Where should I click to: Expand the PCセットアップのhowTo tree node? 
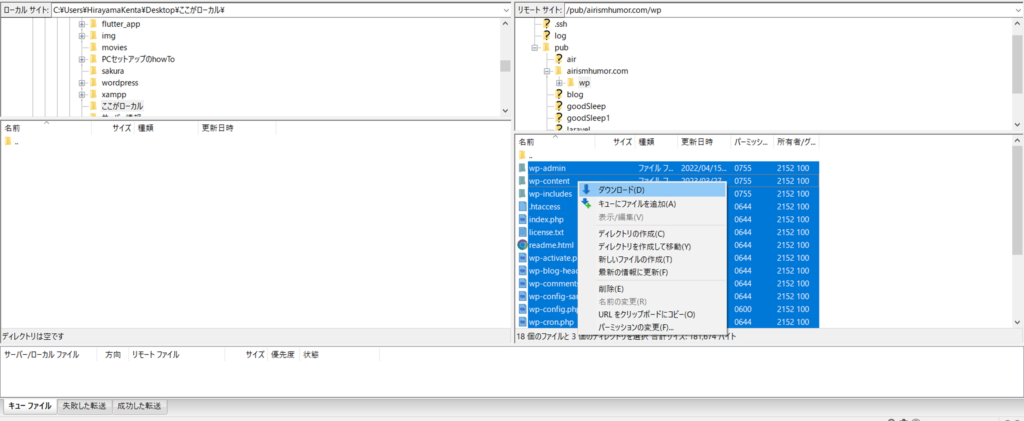coord(82,59)
